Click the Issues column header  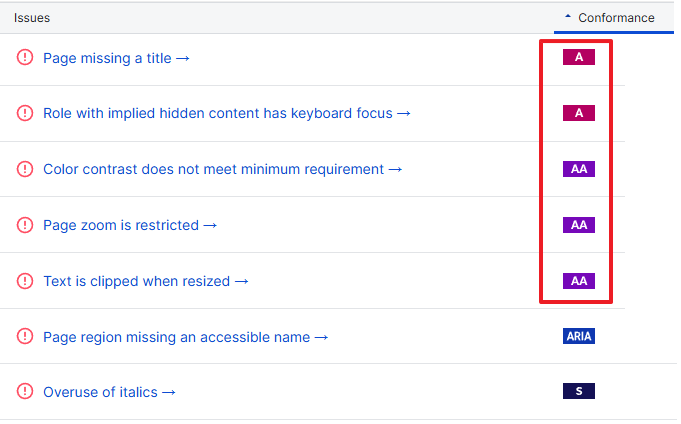coord(32,18)
